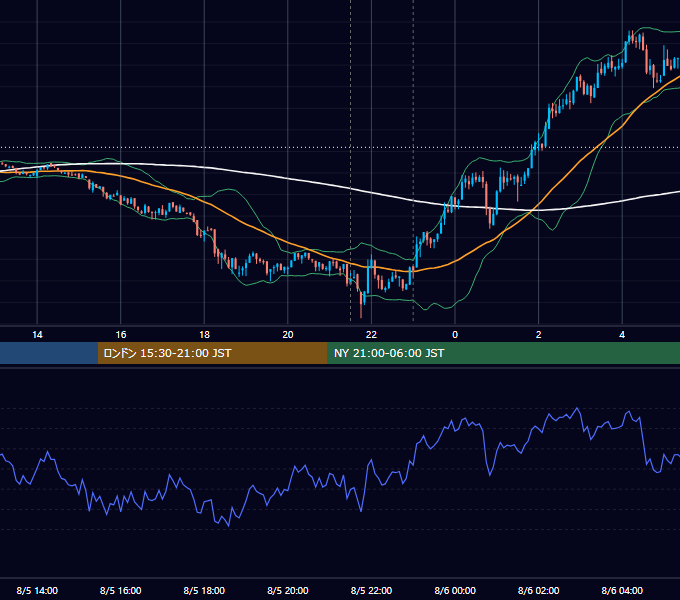Click the 16 hour label on price chart
680x600 pixels.
[x=121, y=335]
